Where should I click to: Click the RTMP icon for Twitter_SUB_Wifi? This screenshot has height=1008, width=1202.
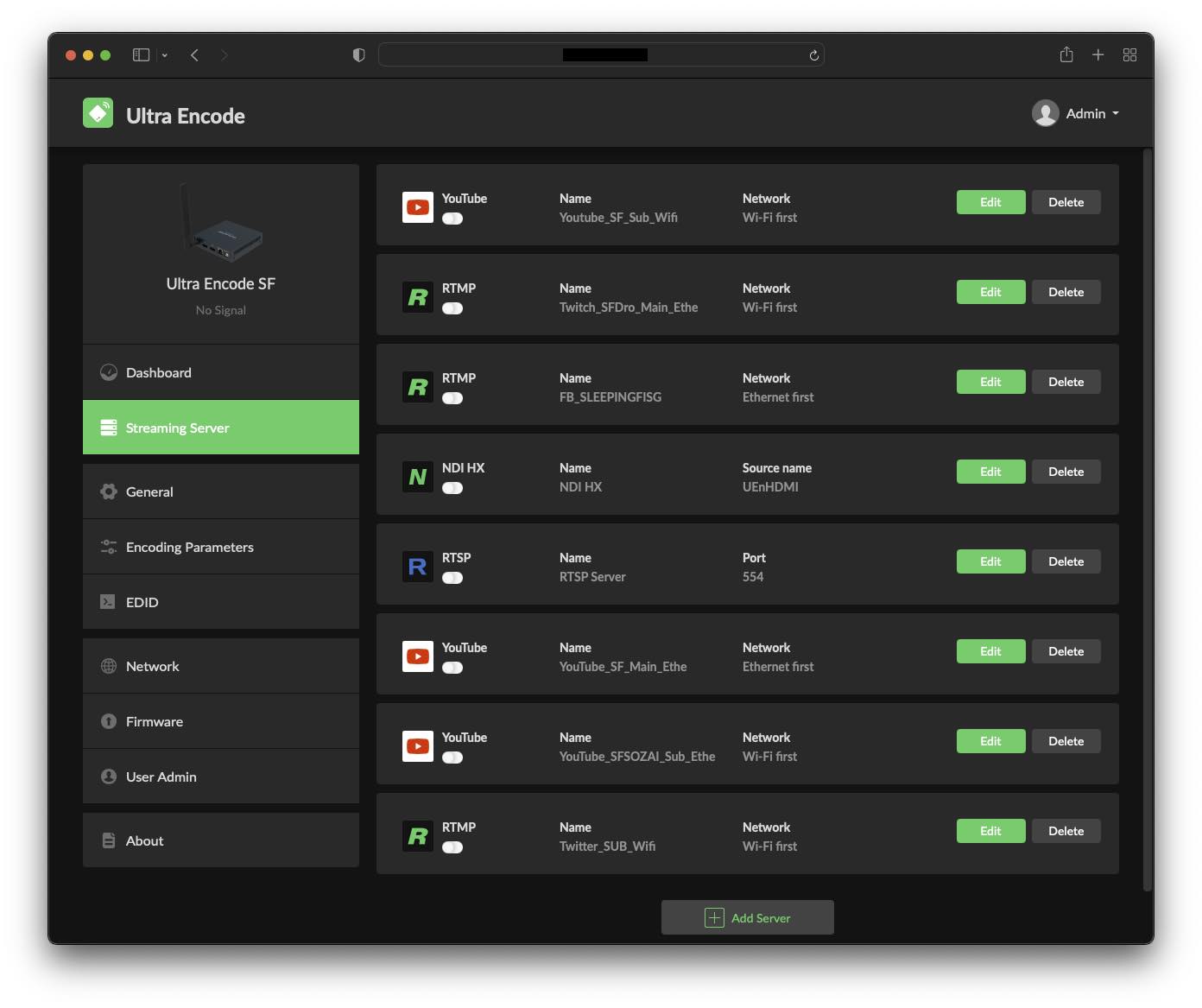pyautogui.click(x=418, y=836)
